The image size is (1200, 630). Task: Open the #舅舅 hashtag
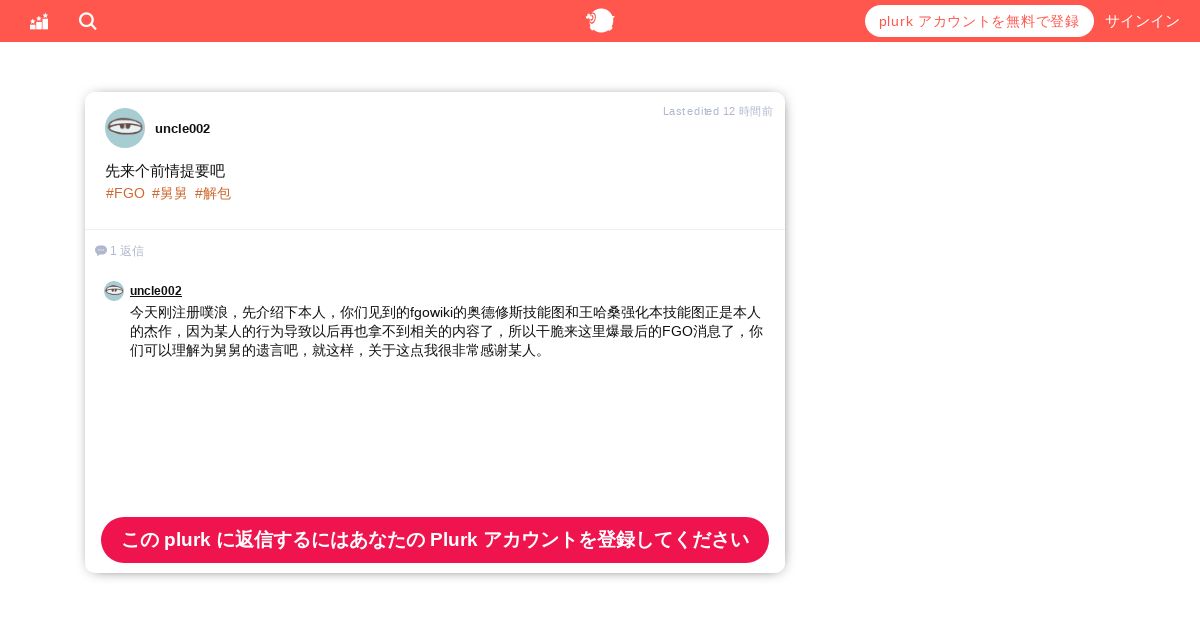click(x=169, y=193)
